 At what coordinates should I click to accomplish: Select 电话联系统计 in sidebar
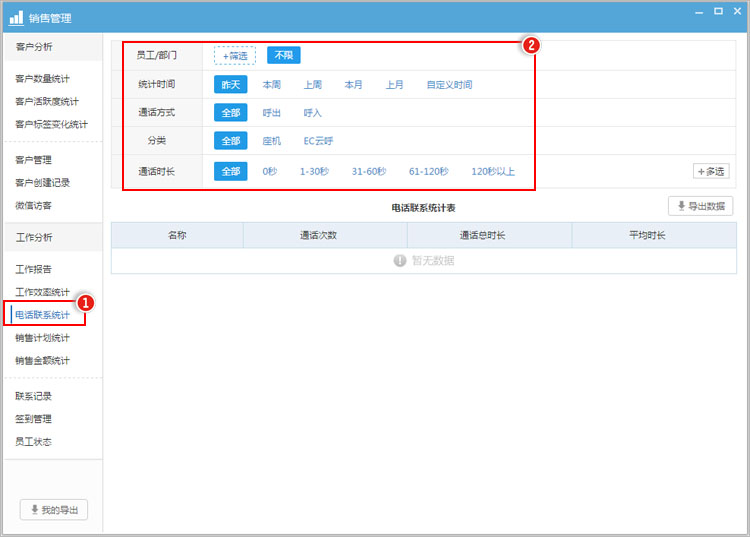tap(43, 315)
